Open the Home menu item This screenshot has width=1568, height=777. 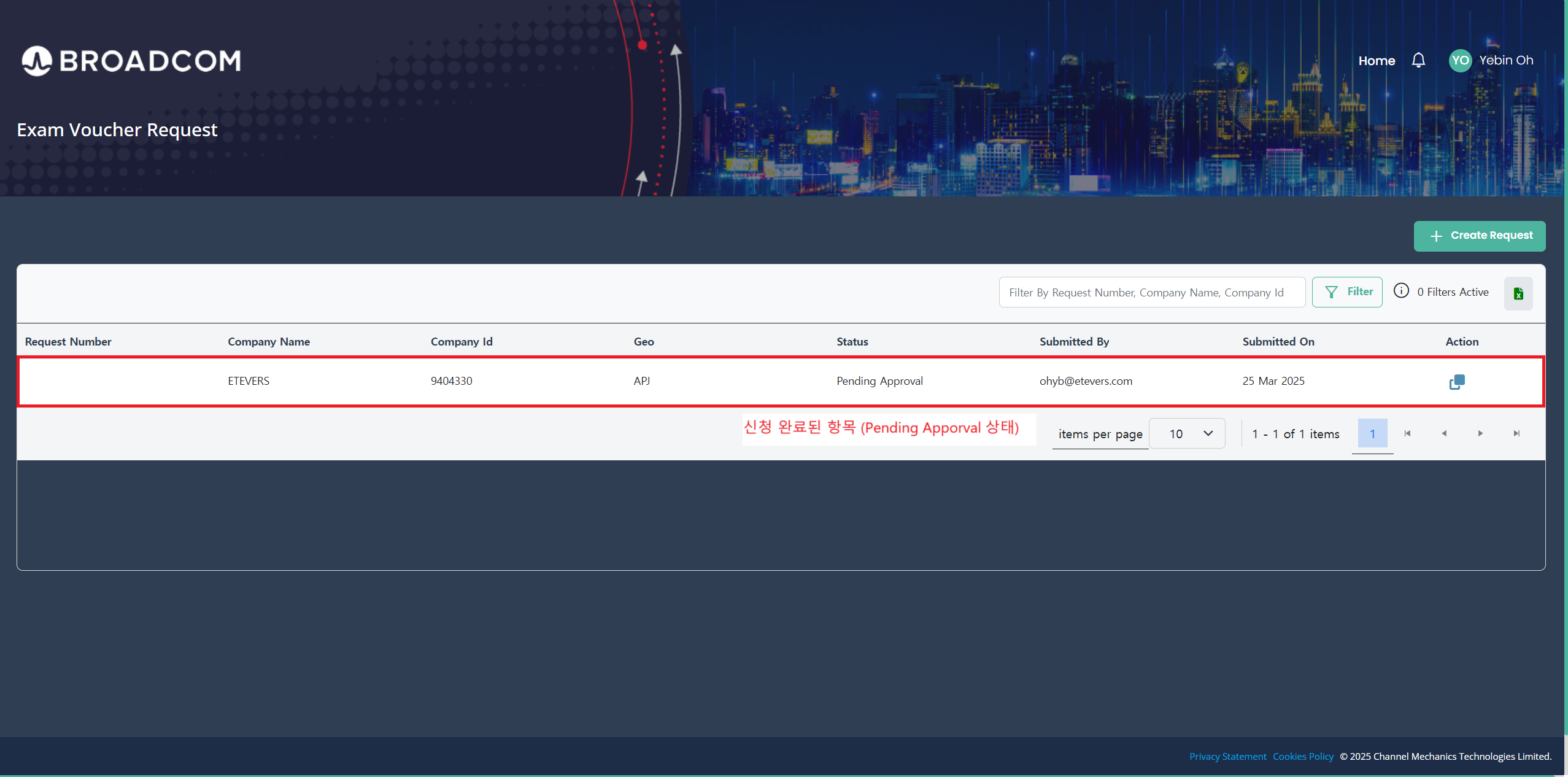(1377, 61)
